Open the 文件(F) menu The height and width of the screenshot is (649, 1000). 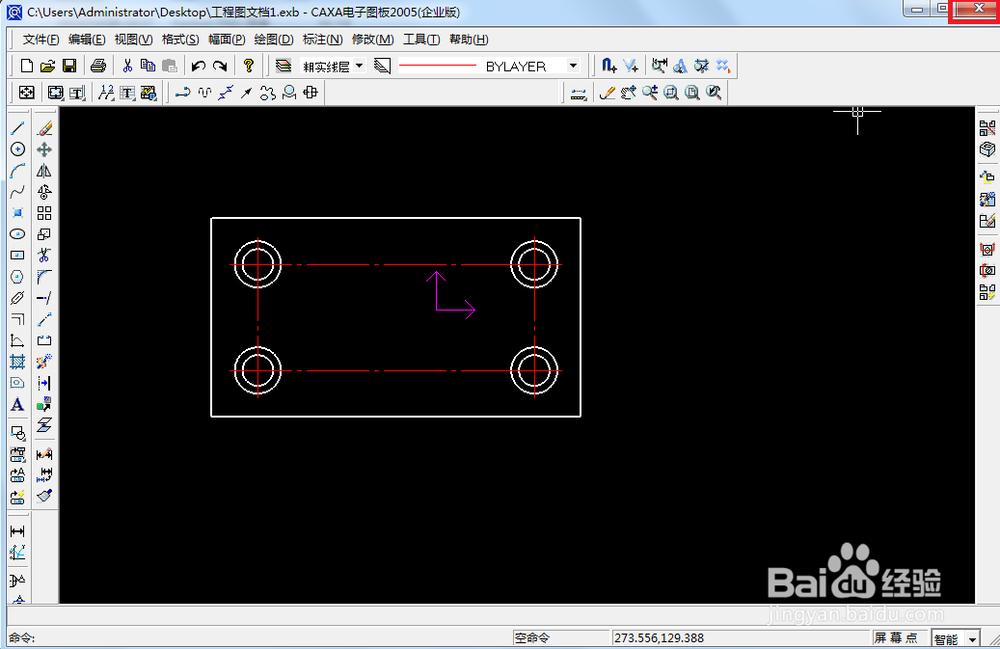(41, 40)
